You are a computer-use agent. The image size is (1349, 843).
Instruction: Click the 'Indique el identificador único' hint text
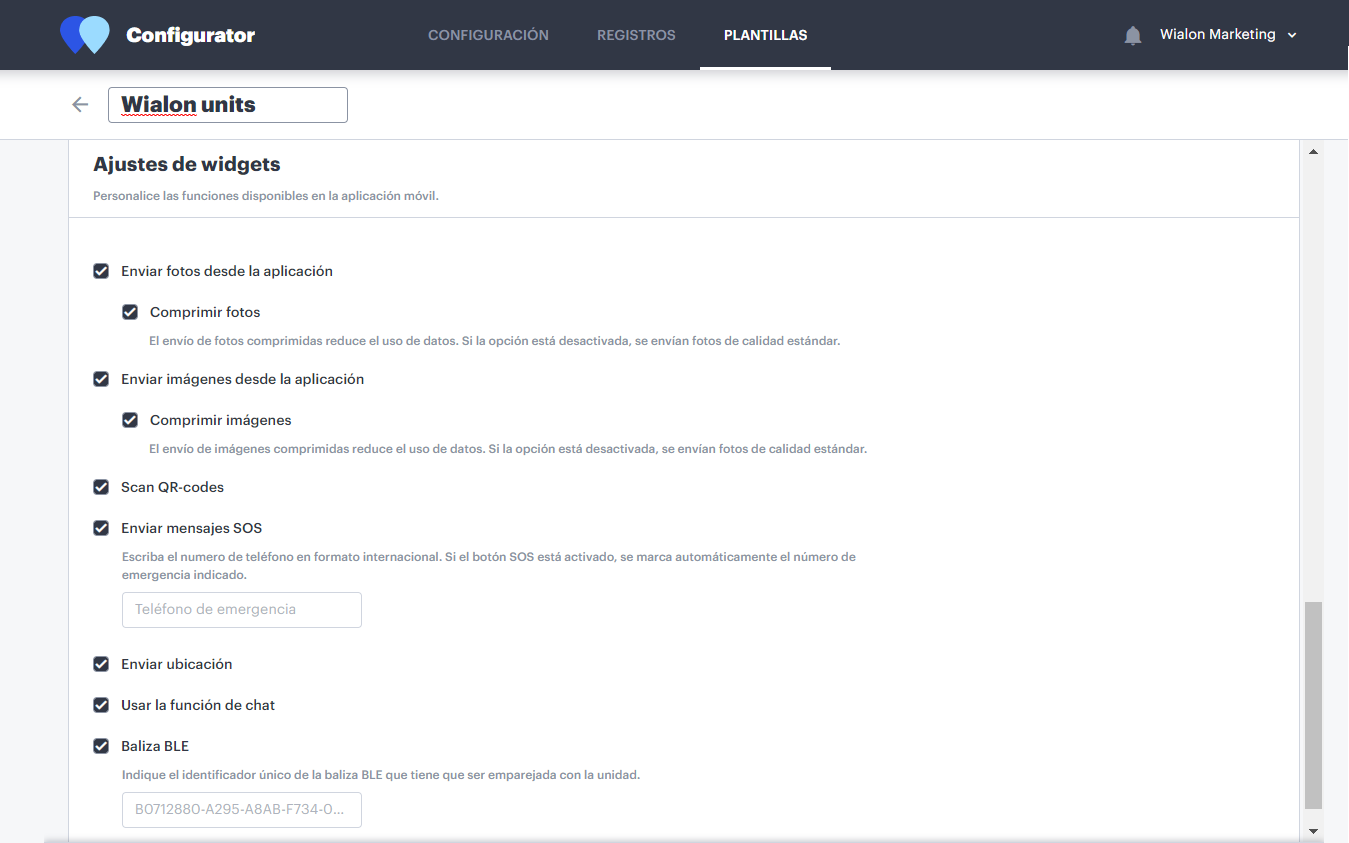click(381, 775)
